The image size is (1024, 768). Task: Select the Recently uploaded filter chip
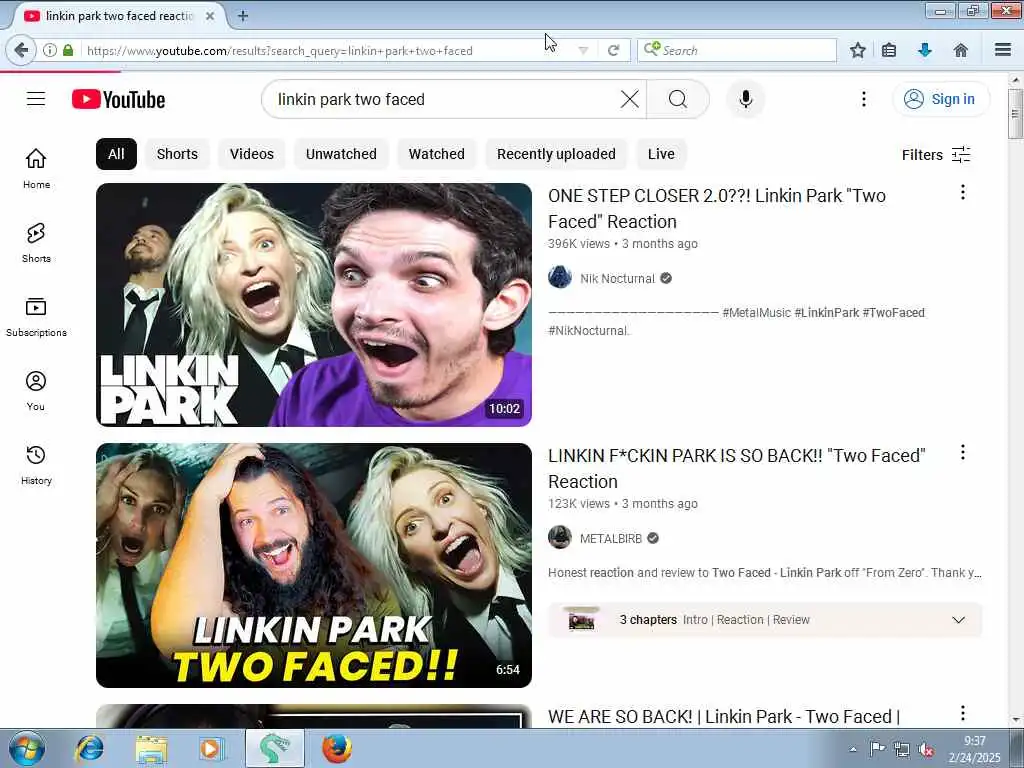(556, 154)
